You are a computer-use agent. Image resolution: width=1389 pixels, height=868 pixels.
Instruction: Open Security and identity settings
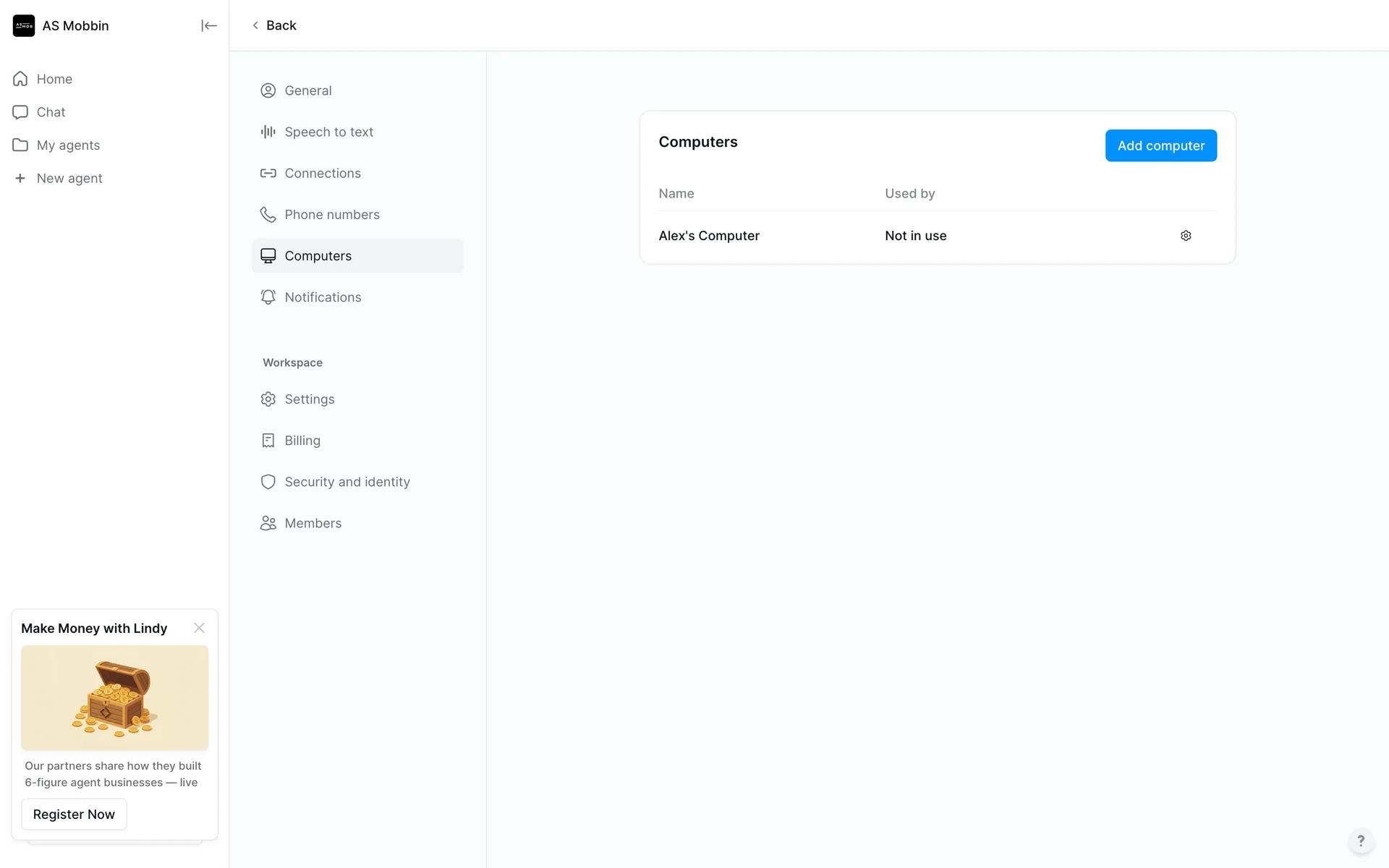coord(347,482)
